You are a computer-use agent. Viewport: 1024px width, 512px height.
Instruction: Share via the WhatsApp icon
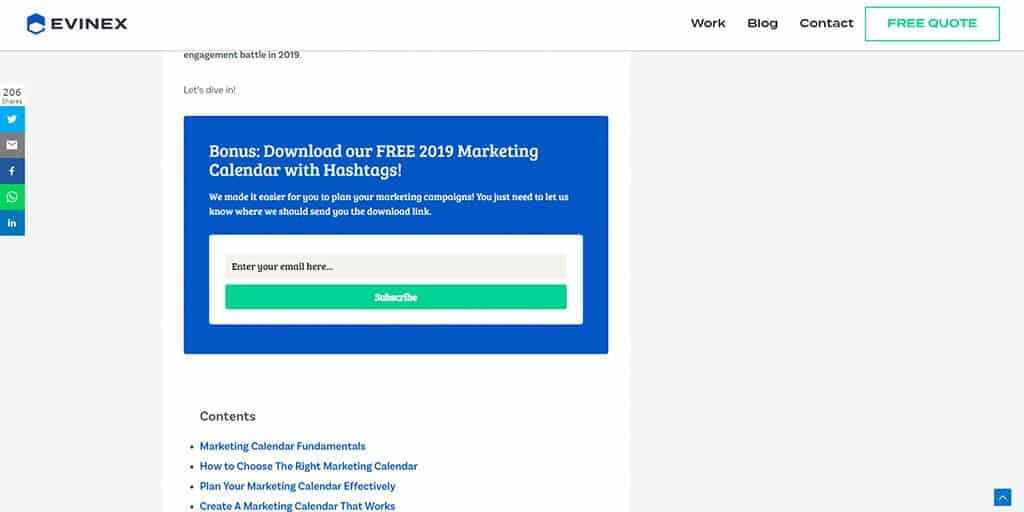click(12, 197)
